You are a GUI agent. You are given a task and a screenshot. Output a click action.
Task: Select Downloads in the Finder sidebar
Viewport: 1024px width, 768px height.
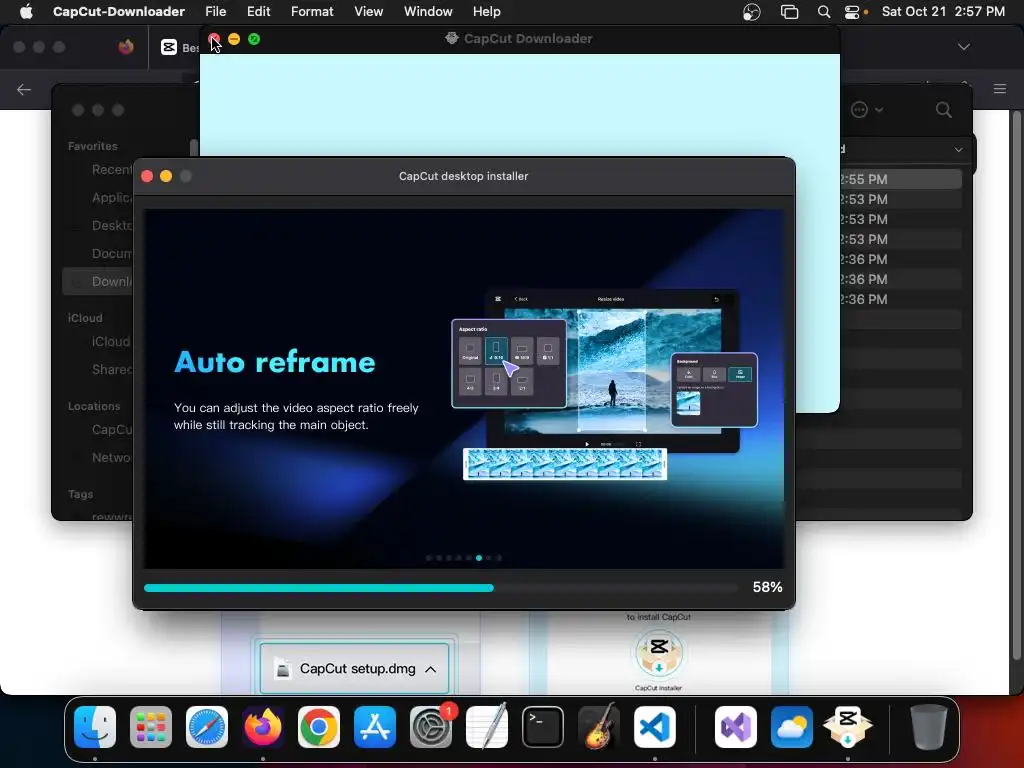click(98, 281)
